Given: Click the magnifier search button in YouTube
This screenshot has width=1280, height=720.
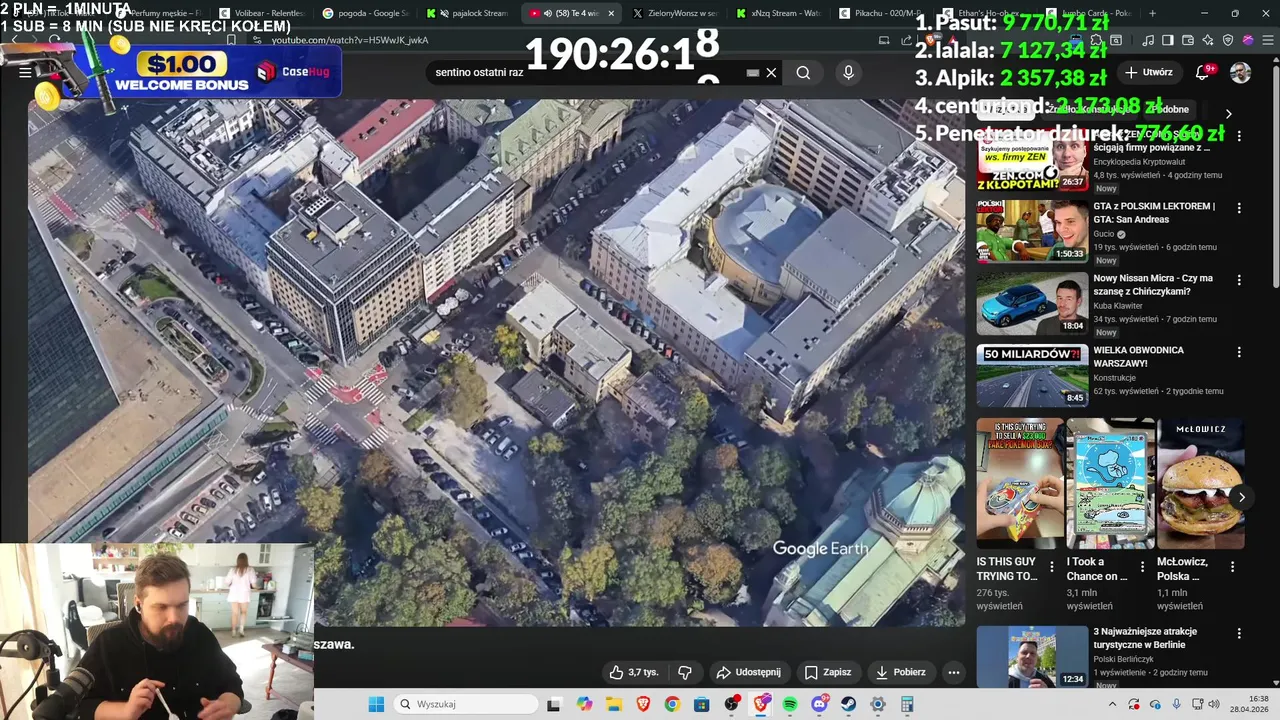Looking at the screenshot, I should pos(803,73).
